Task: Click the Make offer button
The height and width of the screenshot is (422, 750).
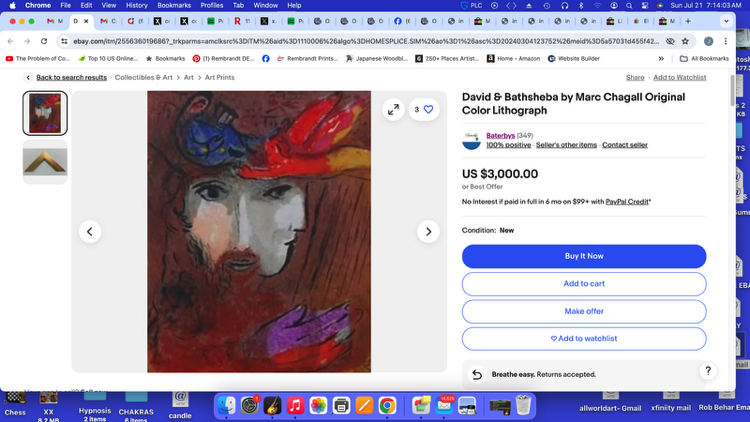Action: point(584,311)
